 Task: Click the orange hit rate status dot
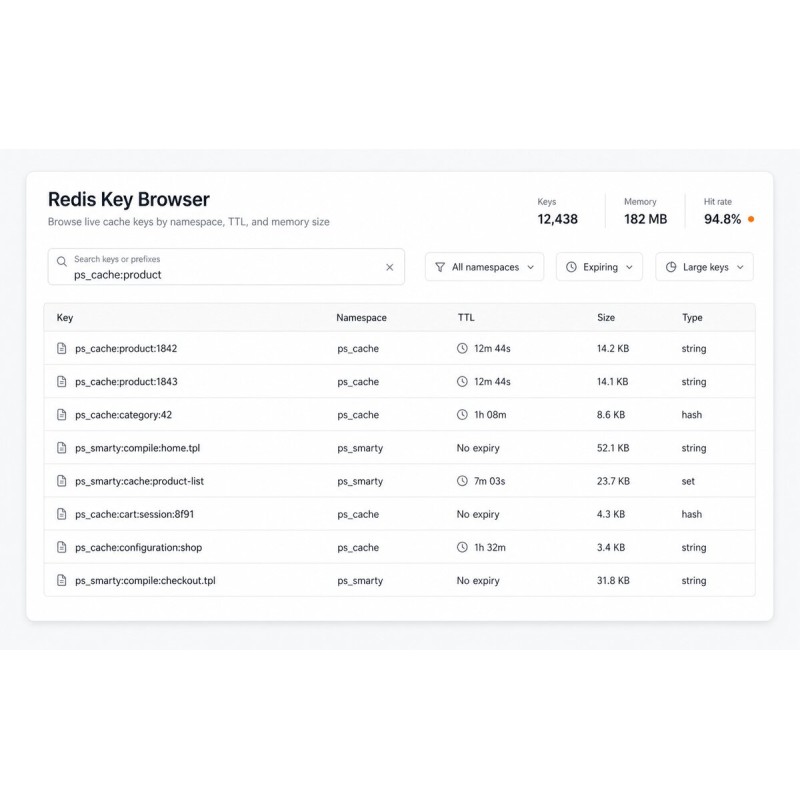(x=751, y=219)
